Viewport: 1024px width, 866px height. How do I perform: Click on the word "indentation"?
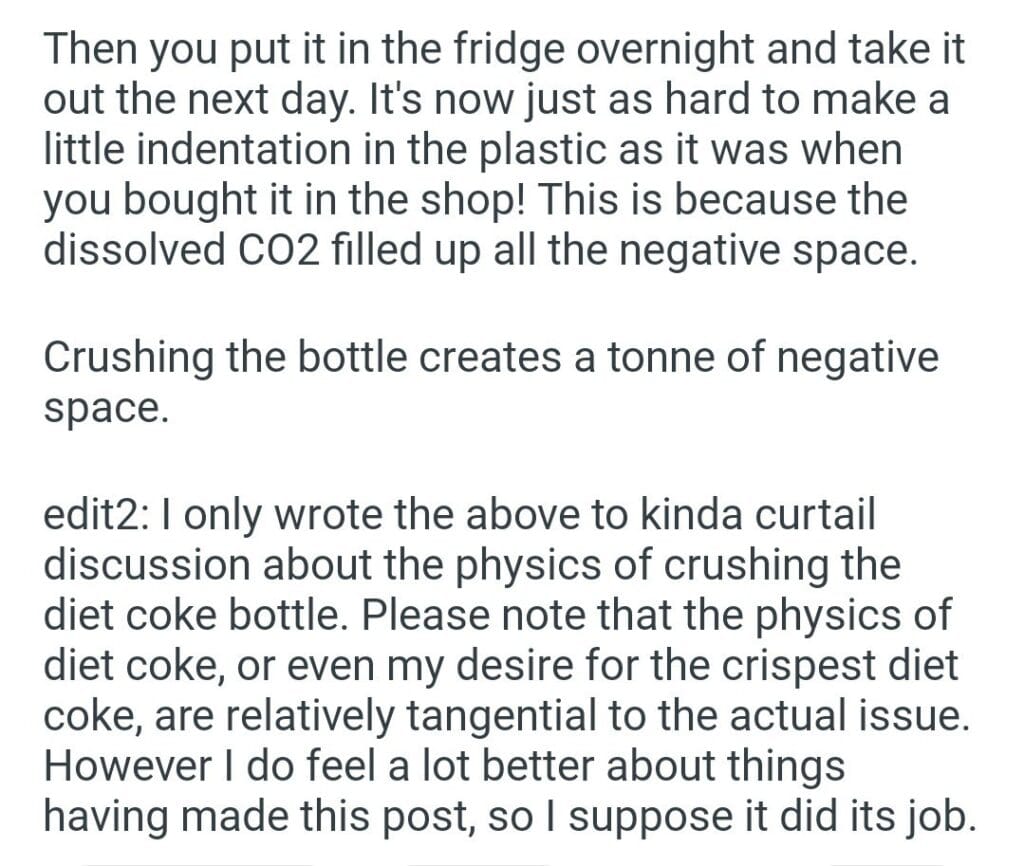[x=207, y=151]
